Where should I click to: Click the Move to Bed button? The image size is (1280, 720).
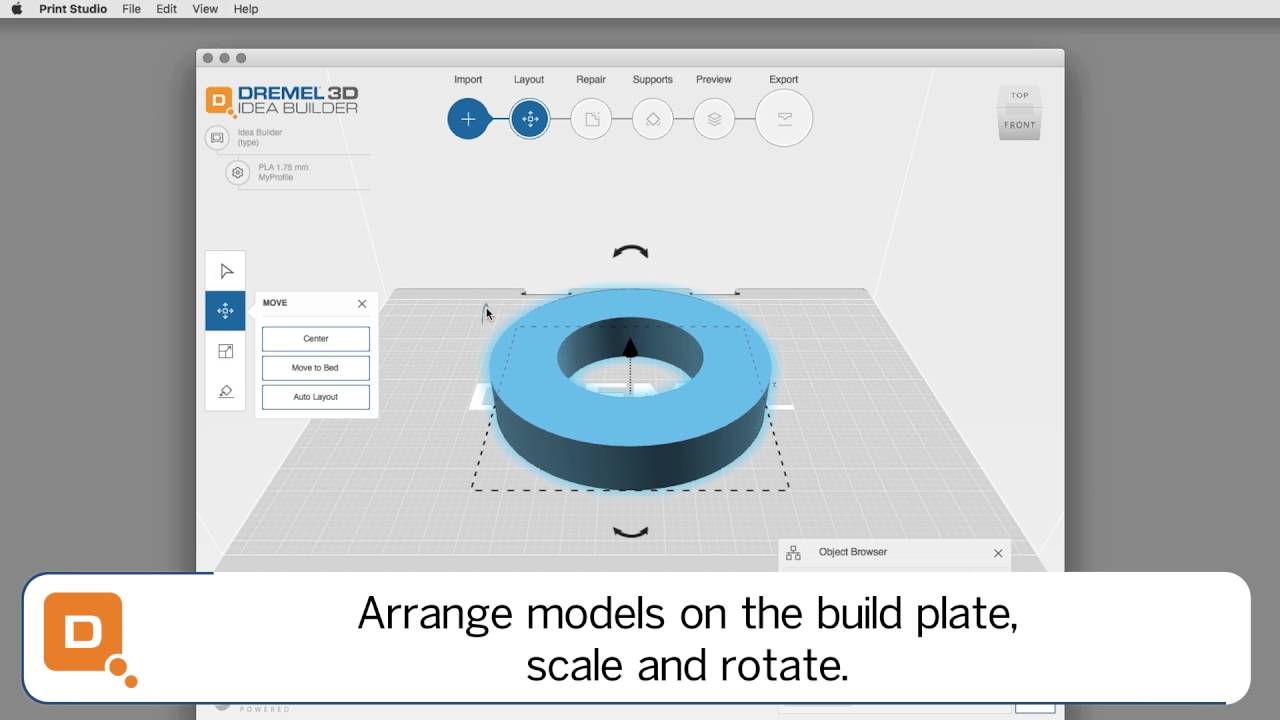pyautogui.click(x=316, y=368)
